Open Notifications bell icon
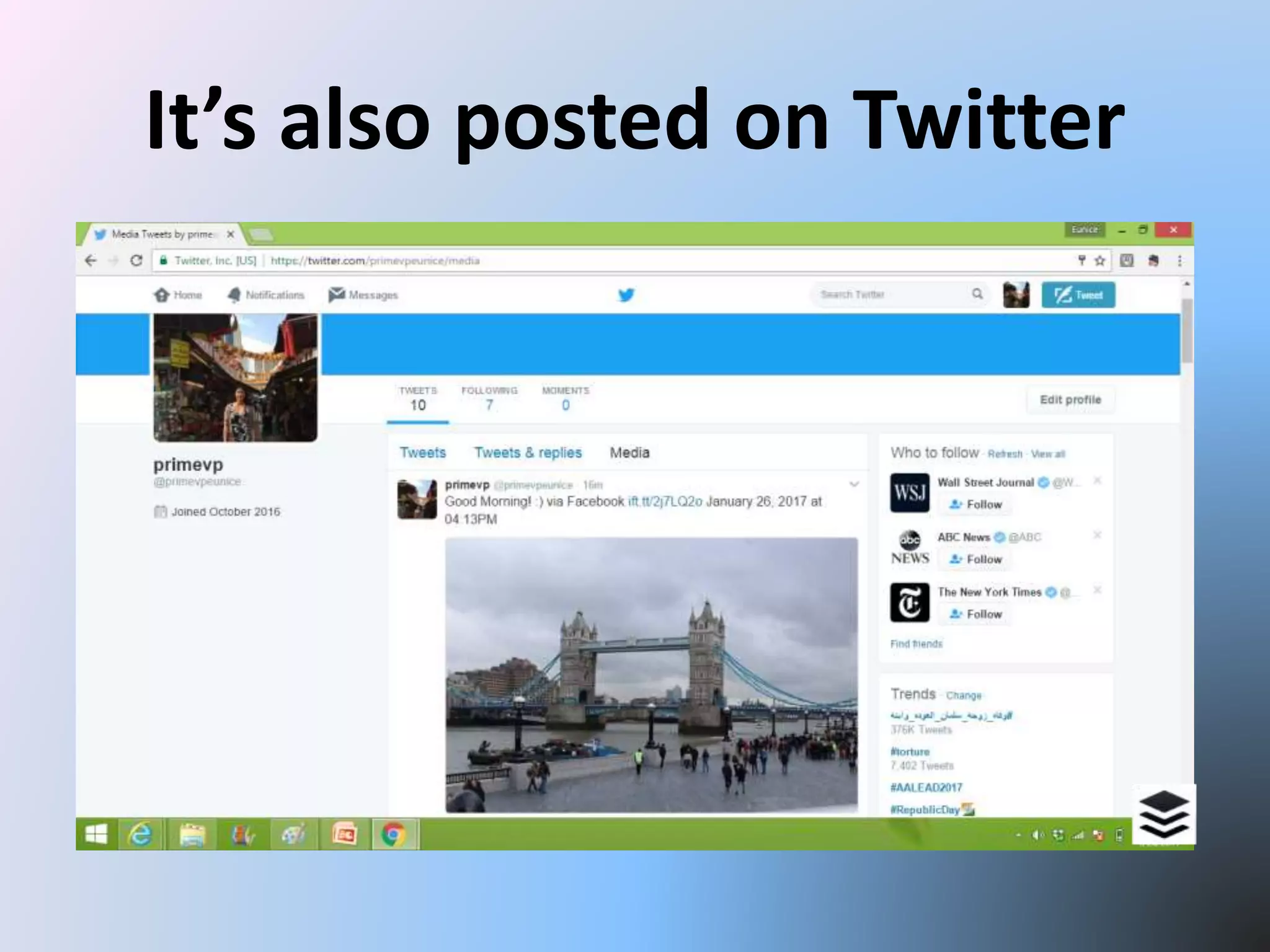1270x952 pixels. click(x=234, y=295)
